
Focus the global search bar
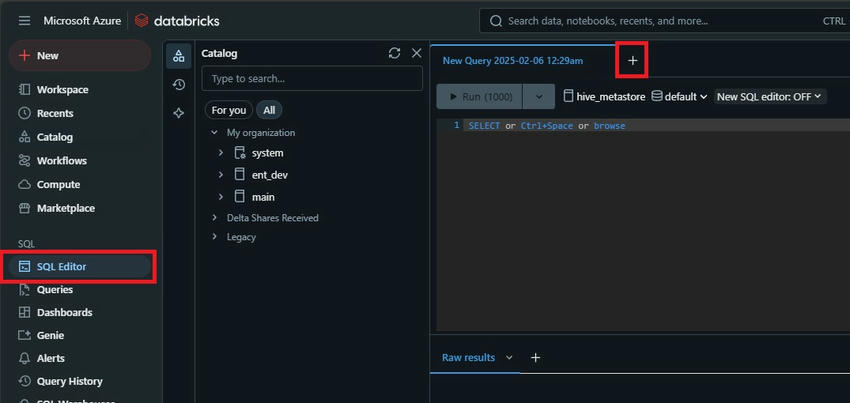tap(665, 21)
